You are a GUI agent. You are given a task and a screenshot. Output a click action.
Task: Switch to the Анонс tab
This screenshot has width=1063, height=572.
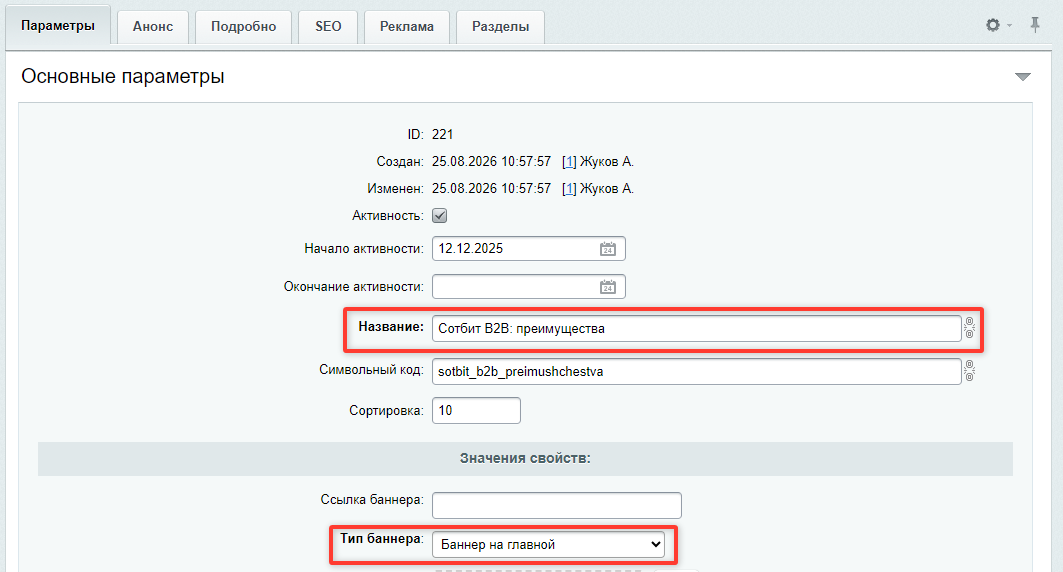coord(153,26)
